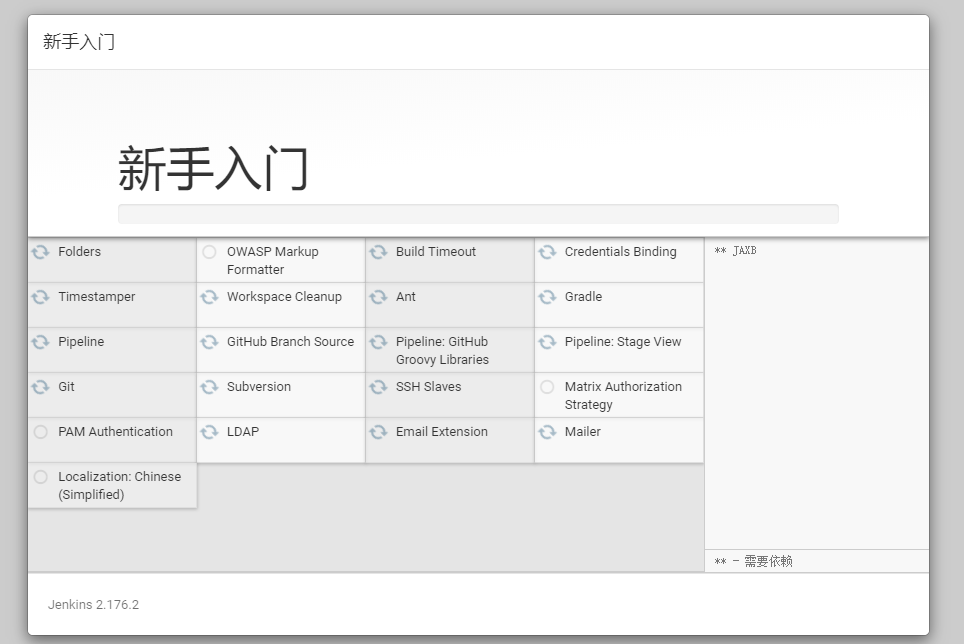964x644 pixels.
Task: Click pending circle beside Localization: Chinese (Simplified)
Action: pyautogui.click(x=41, y=477)
